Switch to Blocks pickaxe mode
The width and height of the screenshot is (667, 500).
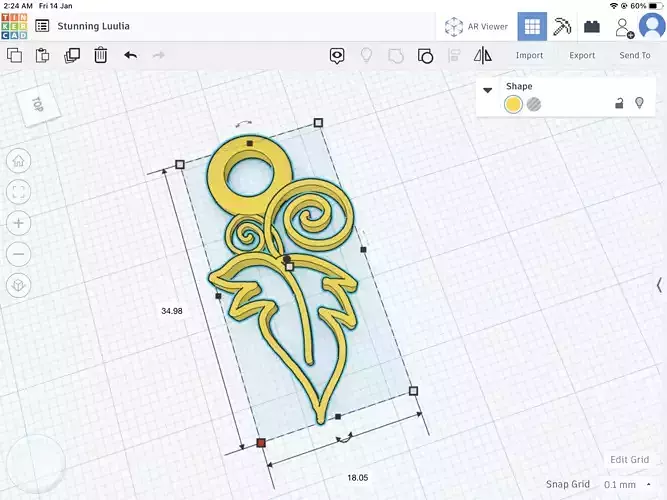point(562,26)
